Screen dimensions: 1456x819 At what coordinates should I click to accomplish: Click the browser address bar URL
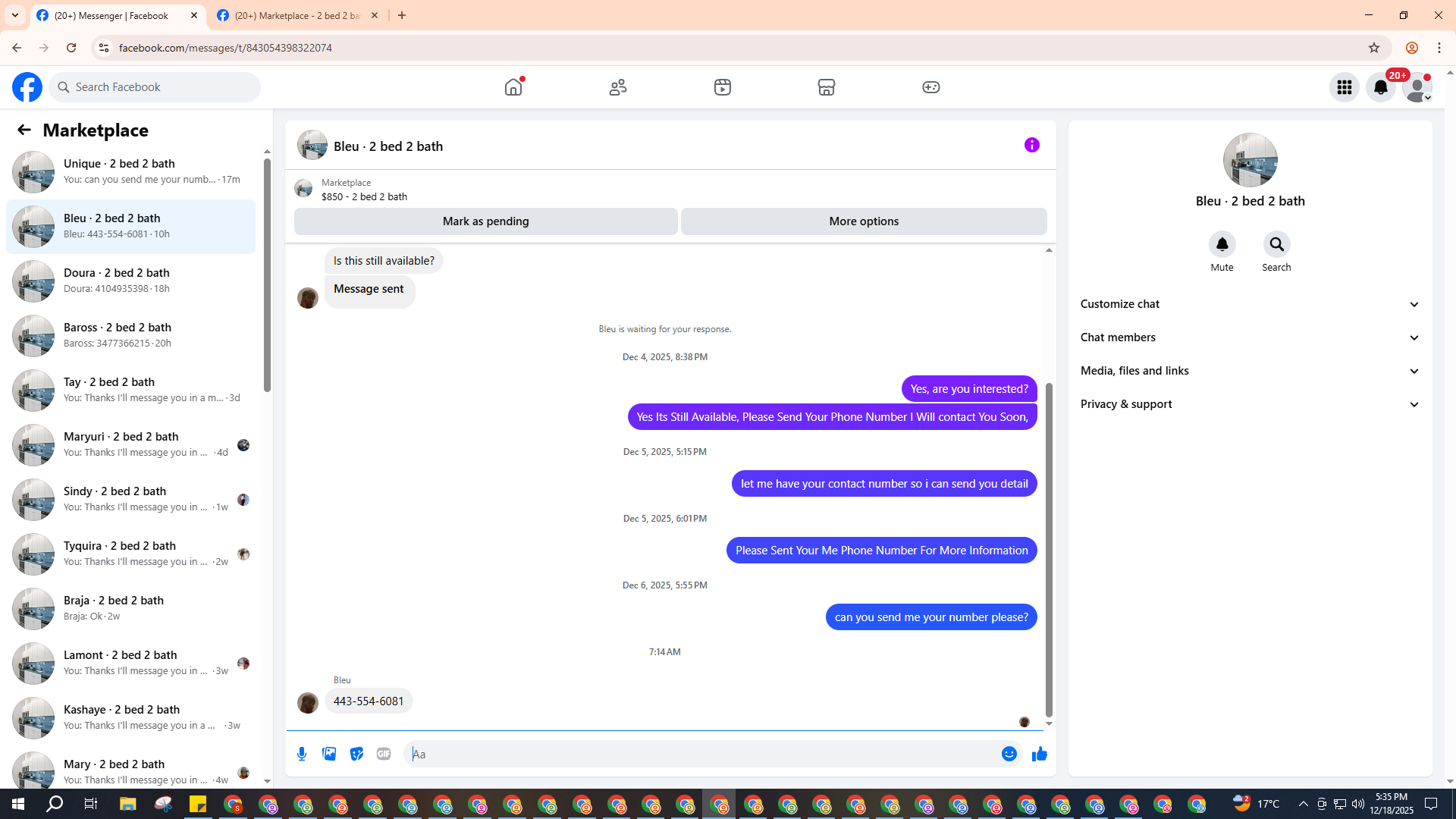pyautogui.click(x=225, y=48)
